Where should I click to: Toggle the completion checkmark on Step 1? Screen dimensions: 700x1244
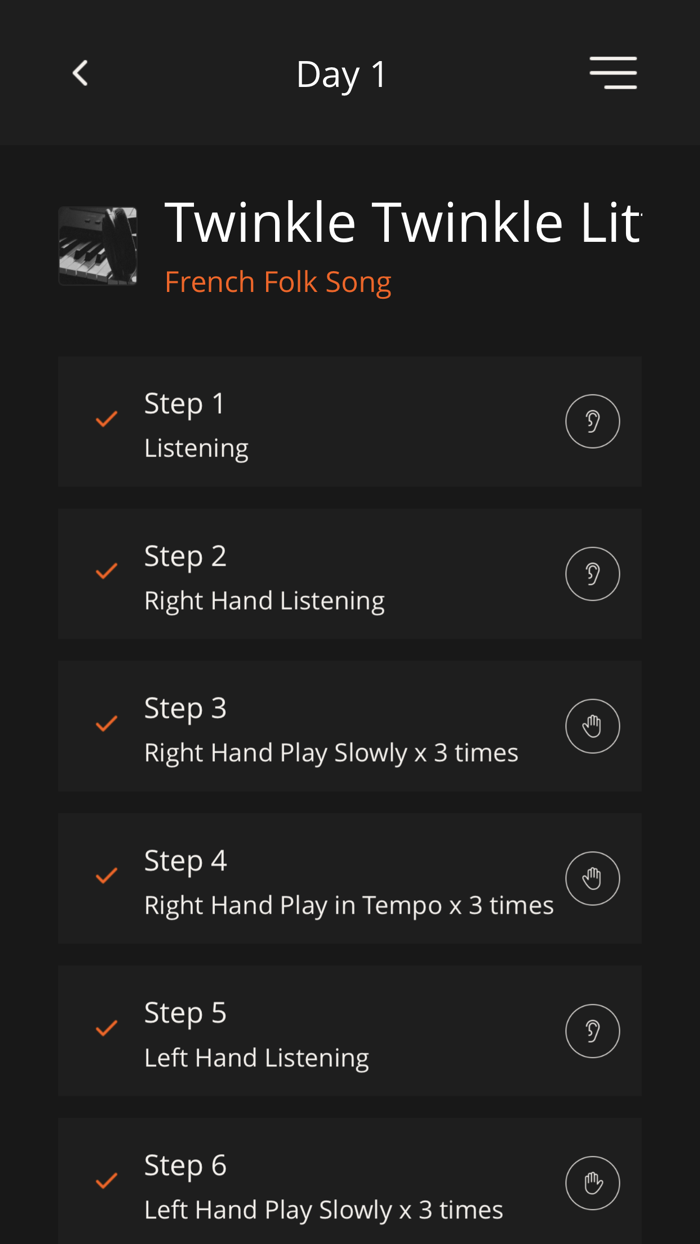[x=105, y=420]
